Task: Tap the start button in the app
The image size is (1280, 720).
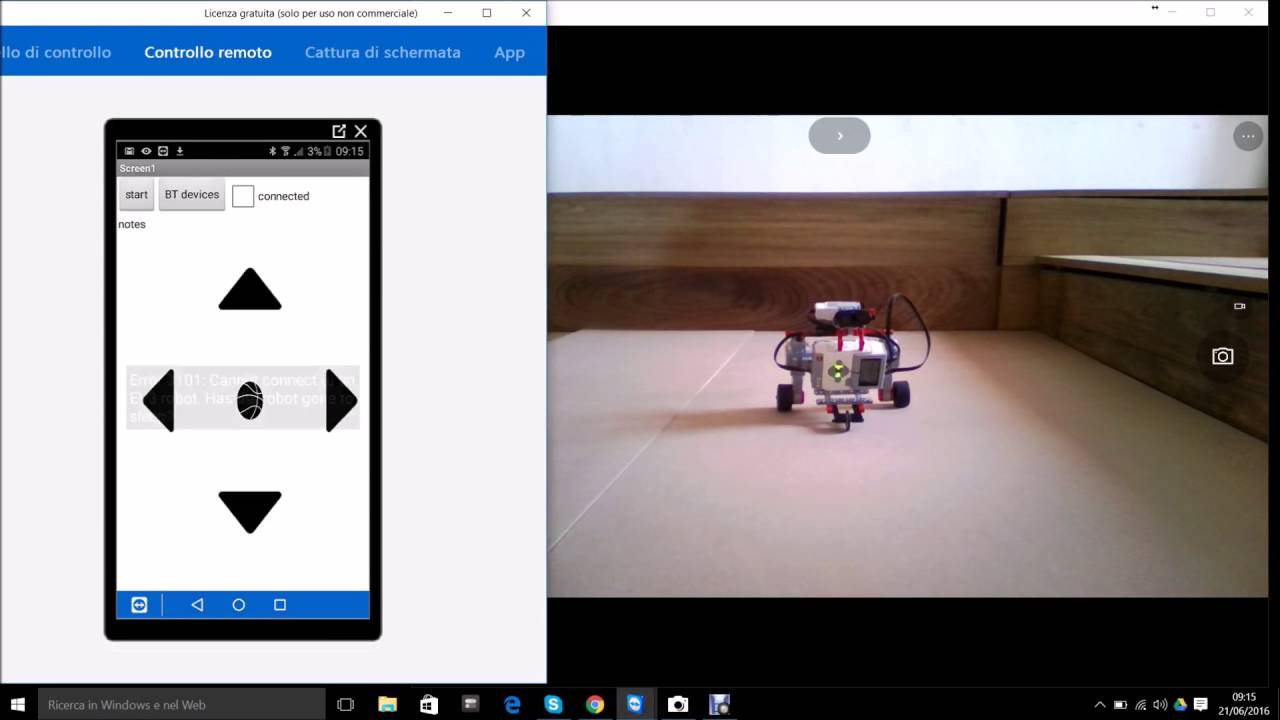Action: click(x=136, y=195)
